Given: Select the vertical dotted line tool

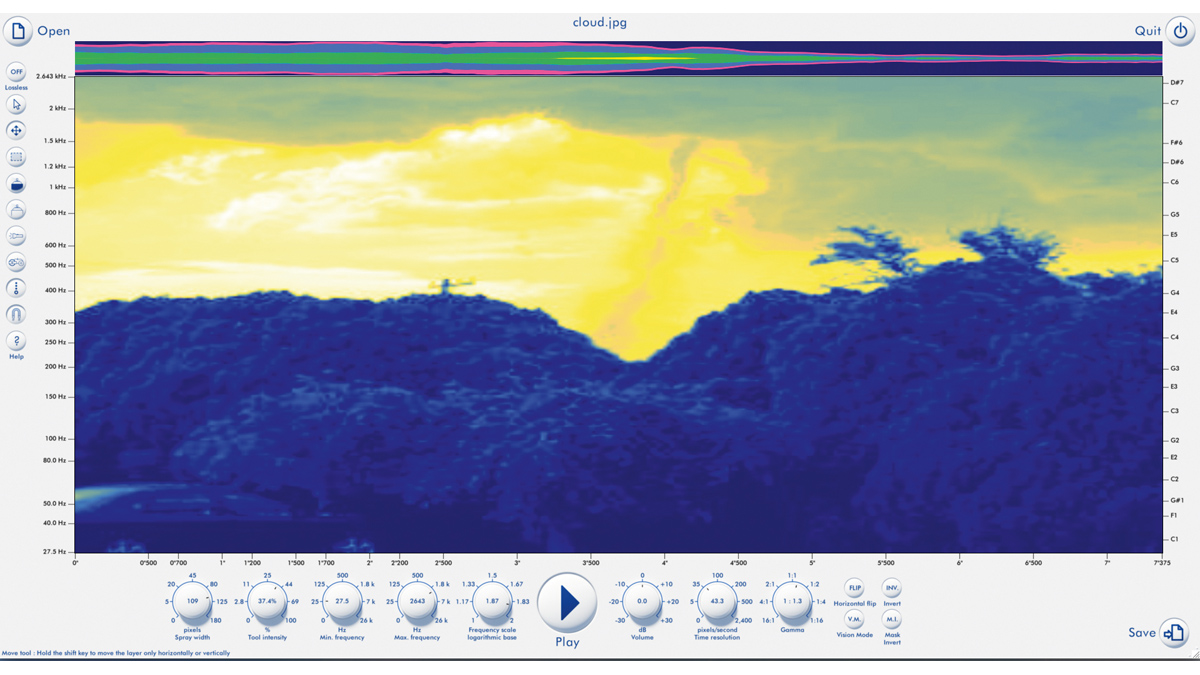Looking at the screenshot, I should (16, 288).
